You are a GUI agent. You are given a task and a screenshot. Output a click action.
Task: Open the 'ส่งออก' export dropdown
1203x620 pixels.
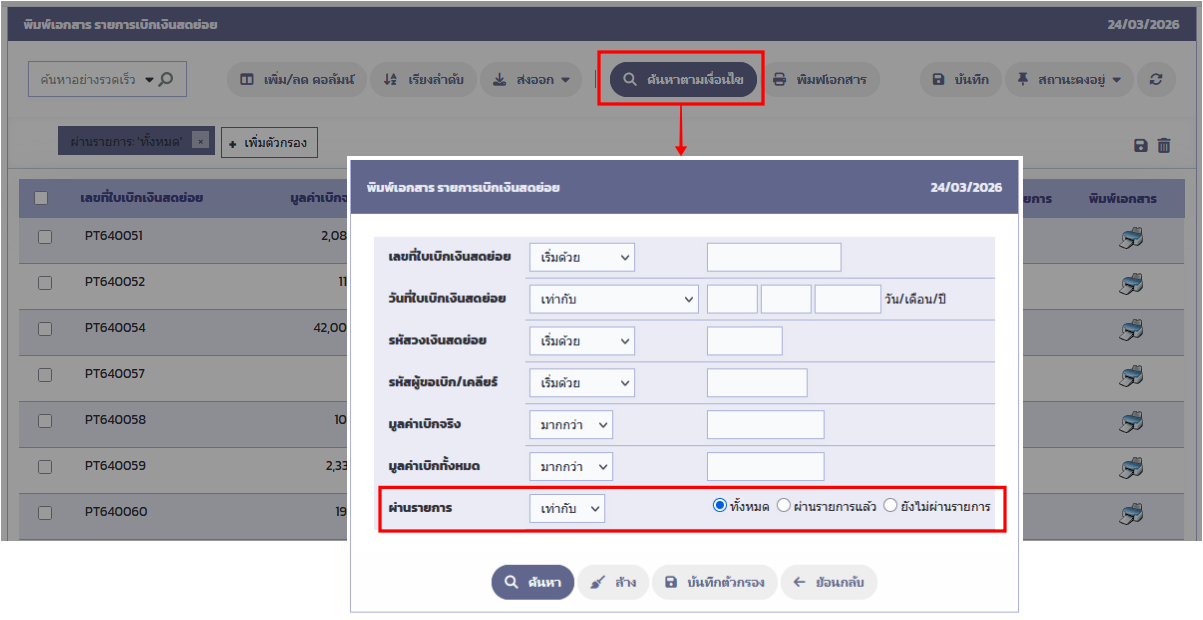pos(531,80)
